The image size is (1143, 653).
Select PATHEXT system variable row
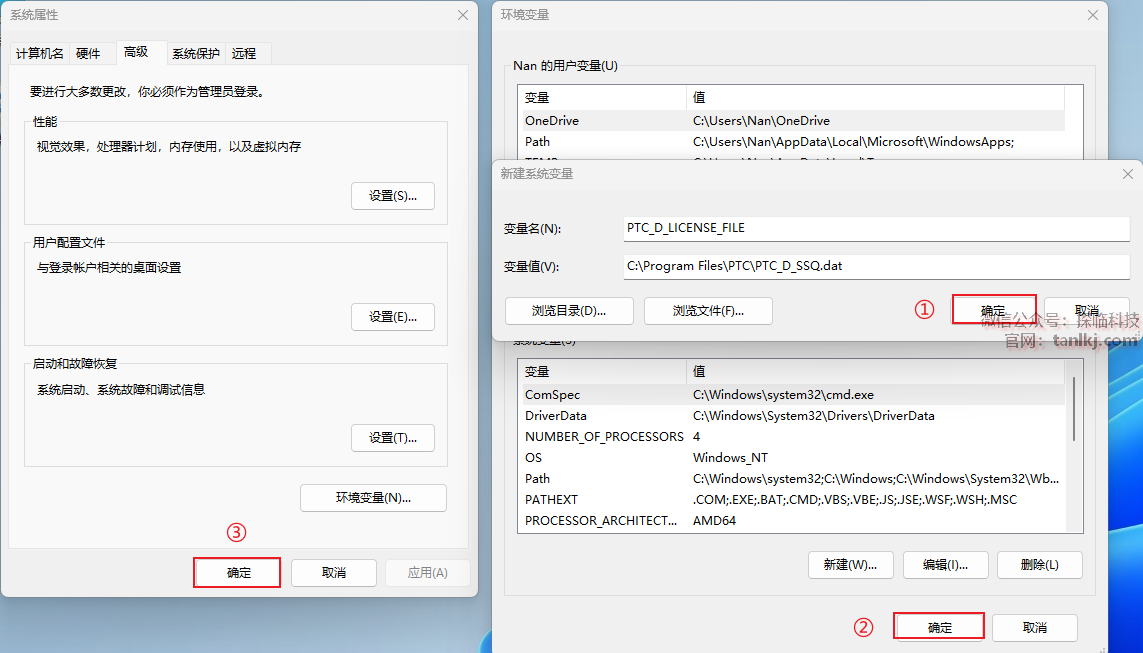[x=794, y=500]
